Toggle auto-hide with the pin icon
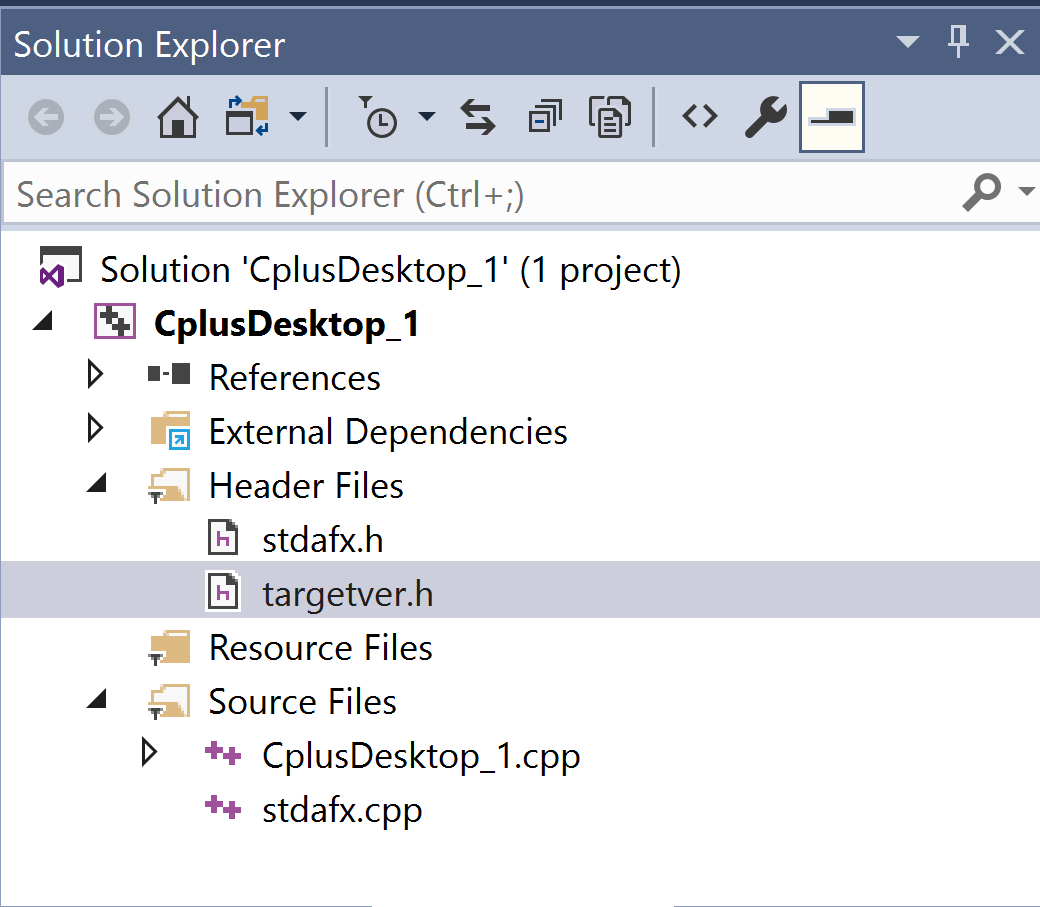 958,42
